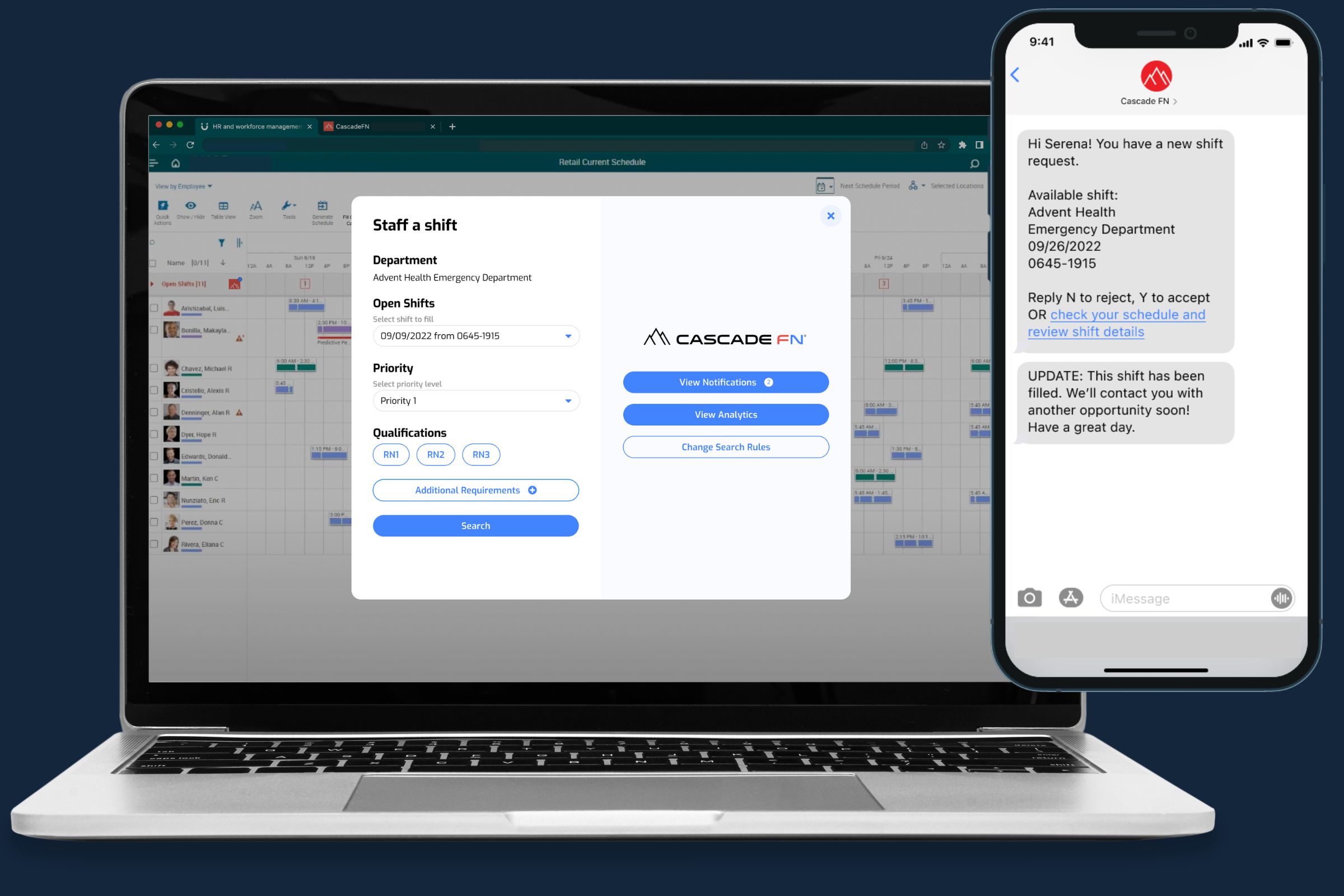This screenshot has height=896, width=1344.
Task: Click the View Notifications icon button
Action: click(770, 382)
